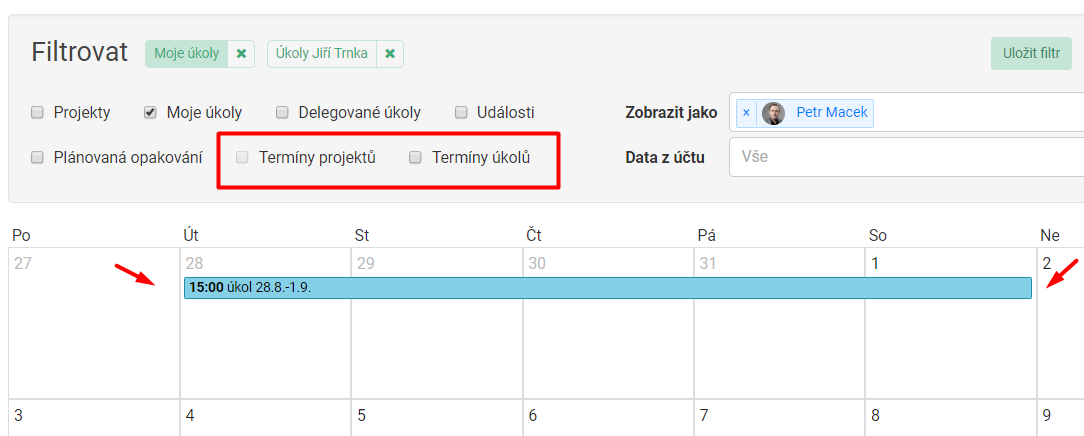Open the 15:00 úkol 28.8.-1.9. event

pos(607,288)
